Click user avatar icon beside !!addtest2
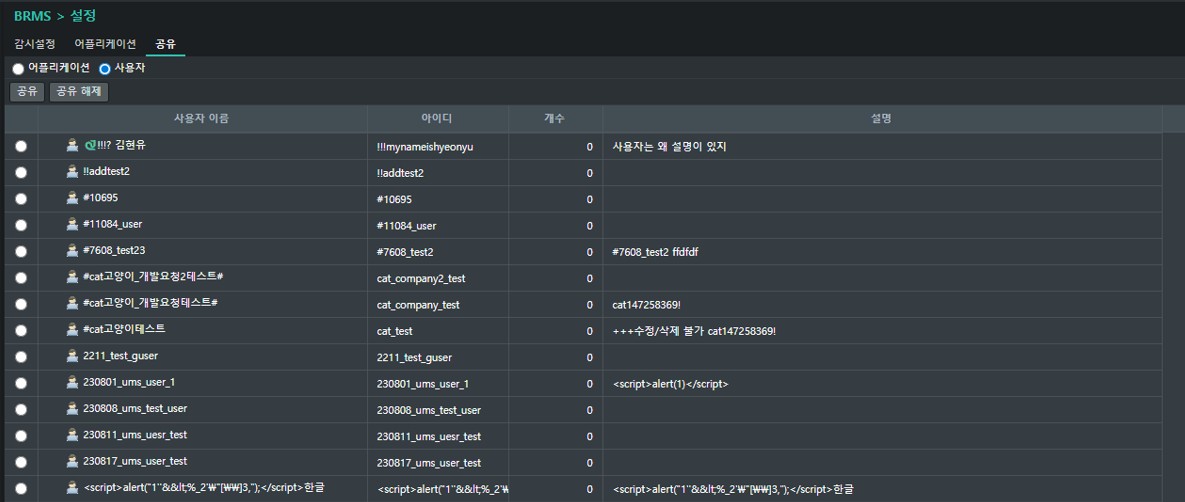Image resolution: width=1185 pixels, height=502 pixels. point(73,172)
